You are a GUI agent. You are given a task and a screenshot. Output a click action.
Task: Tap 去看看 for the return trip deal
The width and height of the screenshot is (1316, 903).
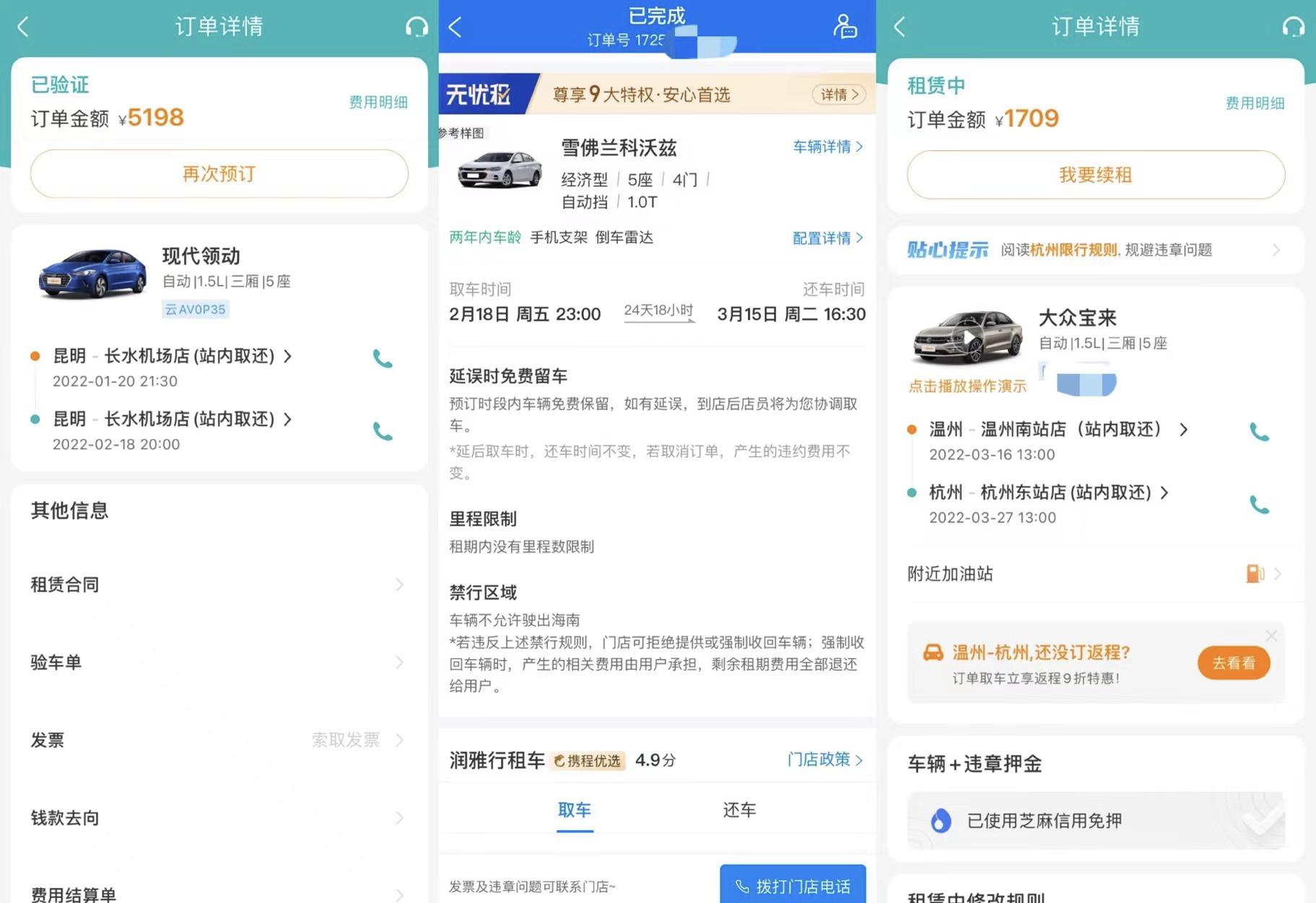[1233, 663]
